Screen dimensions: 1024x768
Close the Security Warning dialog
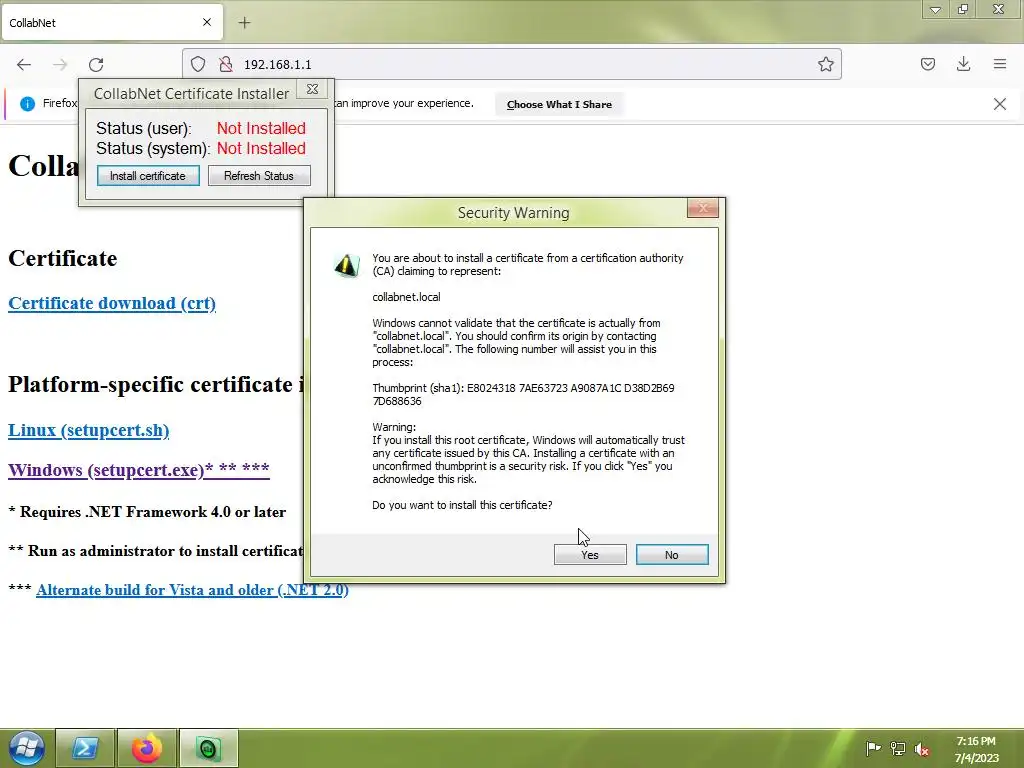(703, 208)
